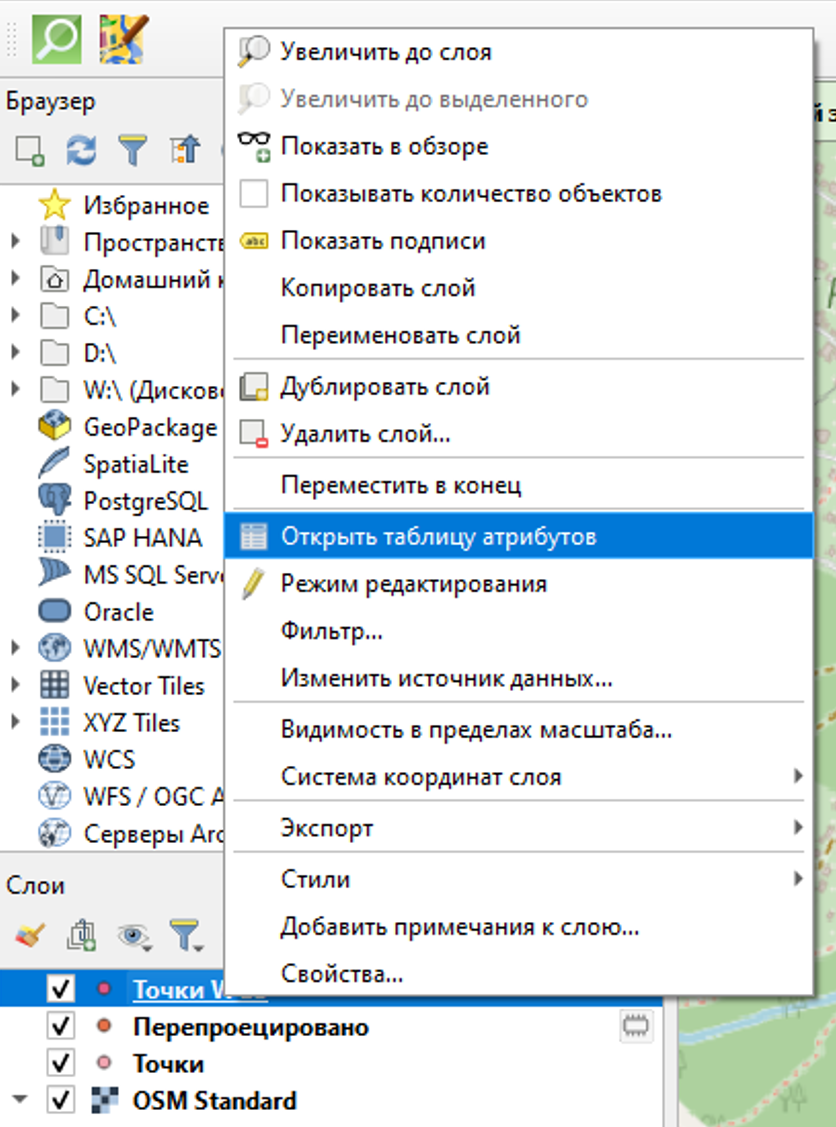The image size is (836, 1127).
Task: Uncheck visibility of Перепроецировано layer
Action: (61, 1027)
